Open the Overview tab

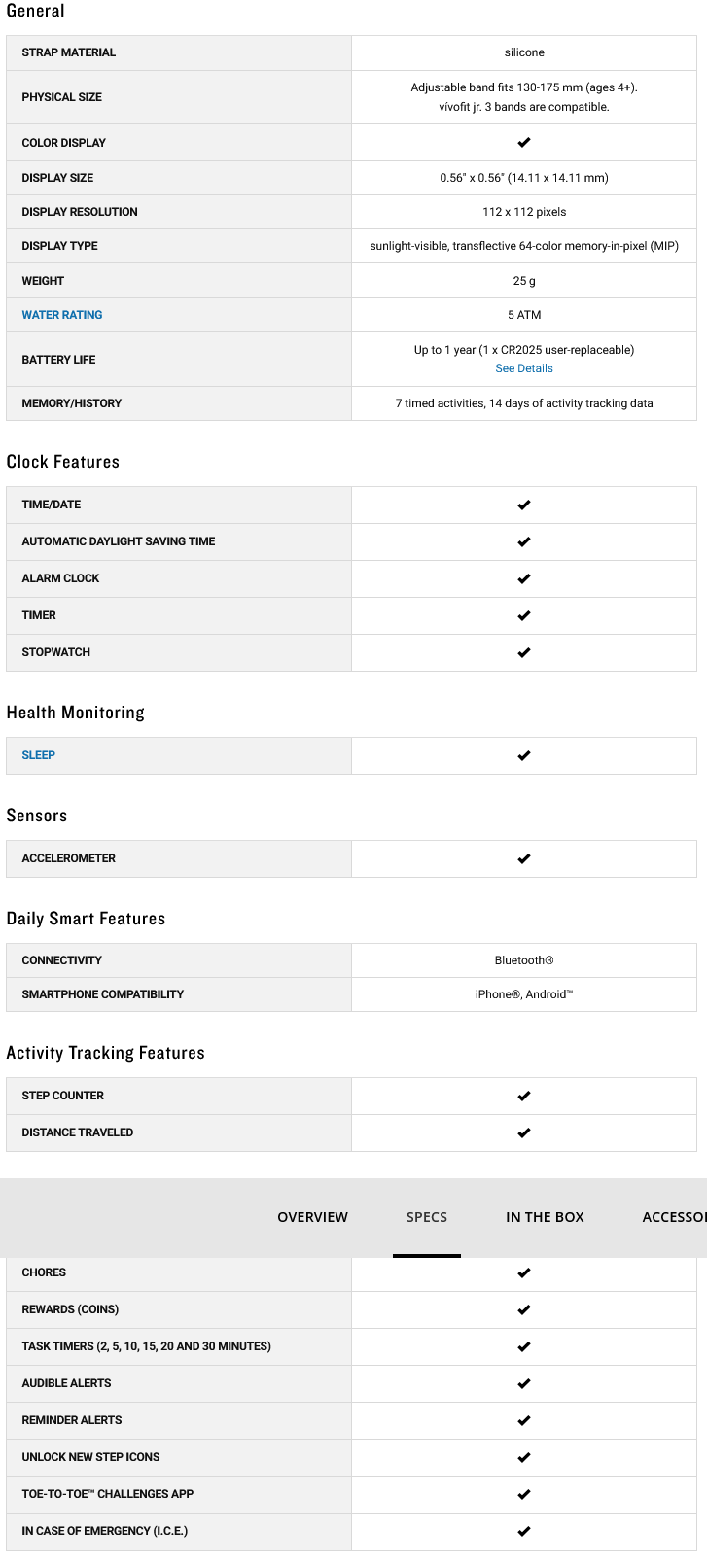click(x=312, y=1217)
